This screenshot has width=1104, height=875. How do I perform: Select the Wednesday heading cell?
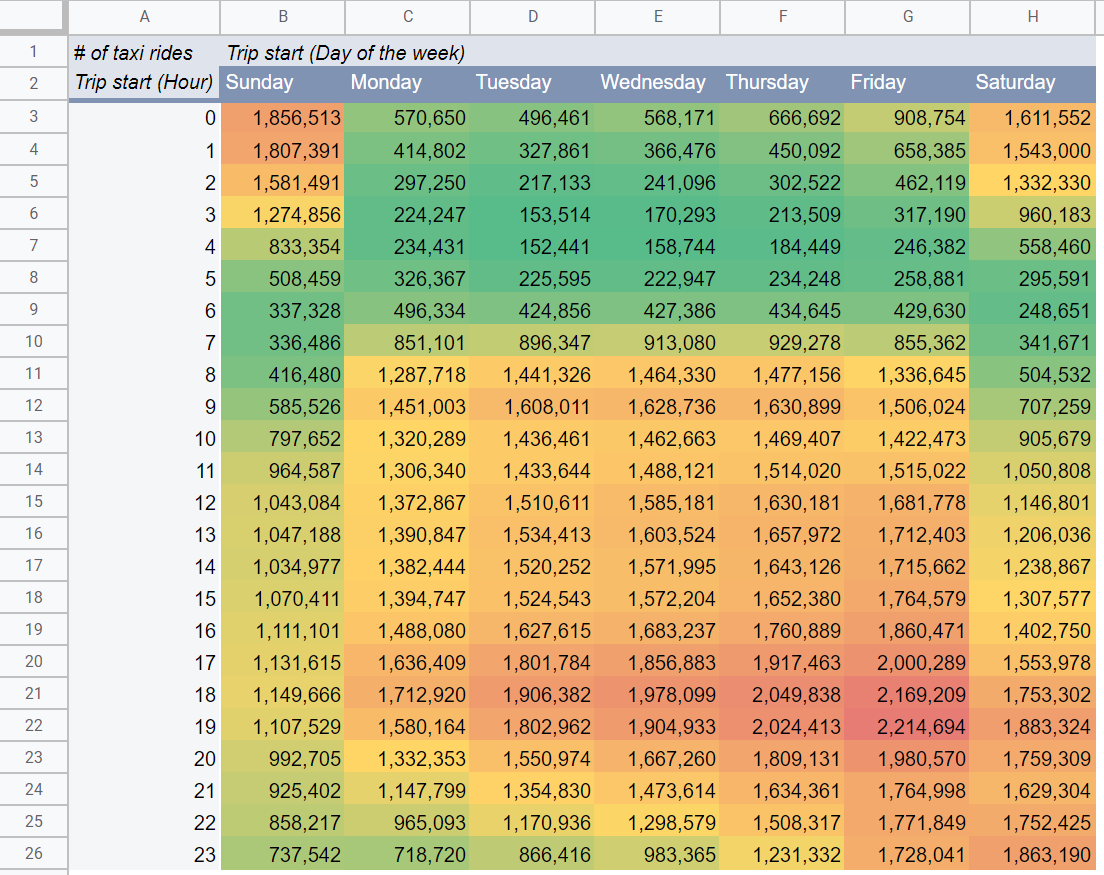[x=656, y=83]
